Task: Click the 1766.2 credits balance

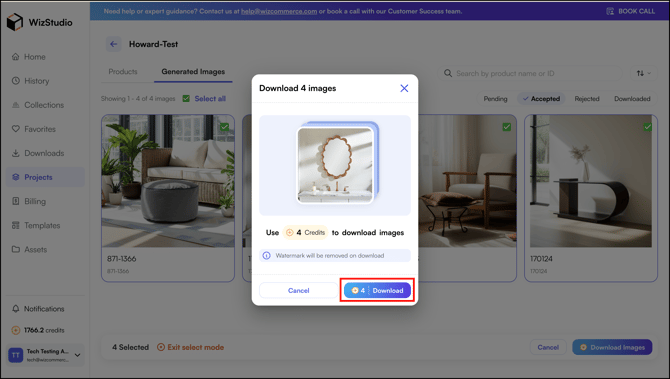Action: [38, 330]
